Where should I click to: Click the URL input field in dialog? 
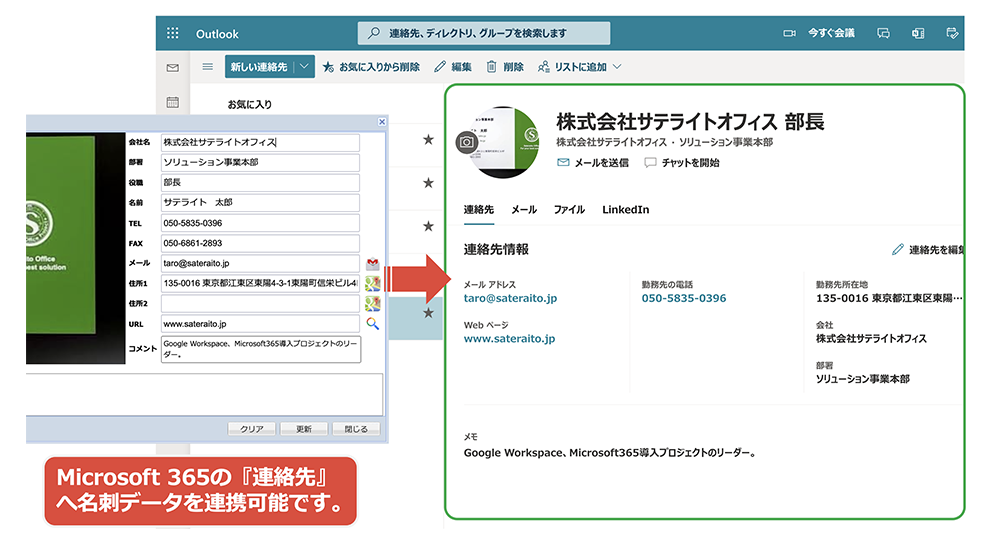point(260,324)
